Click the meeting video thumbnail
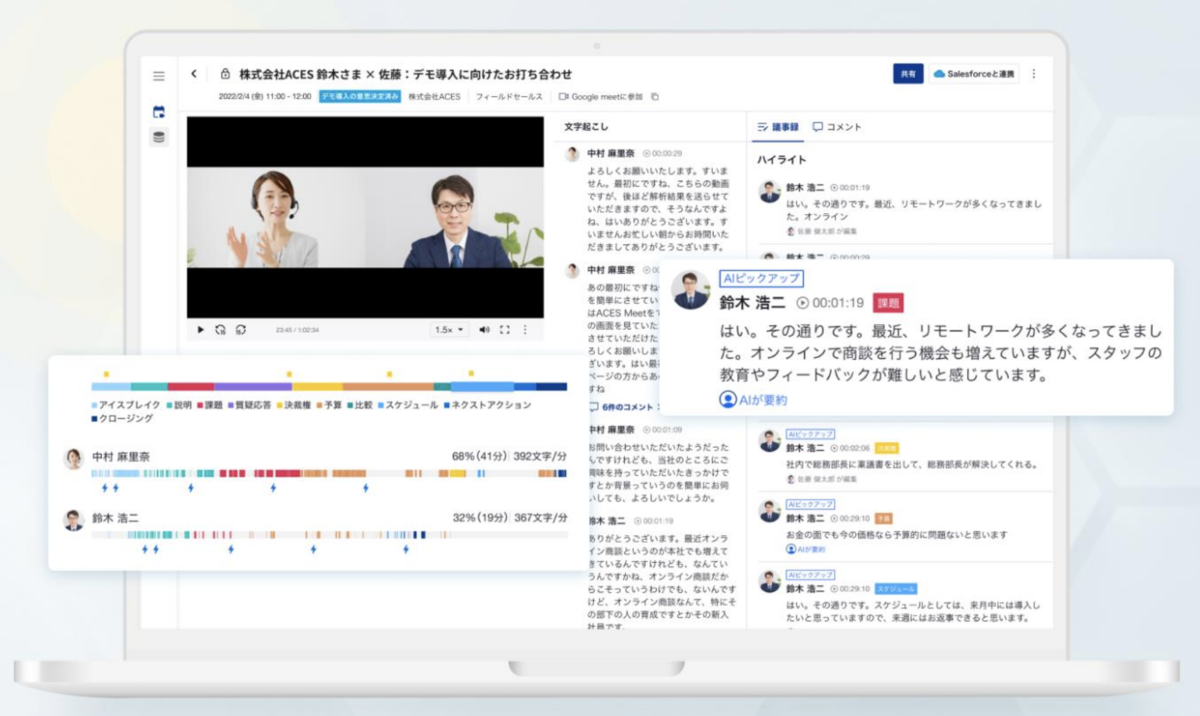Screen dimensions: 1200x716 [365, 217]
